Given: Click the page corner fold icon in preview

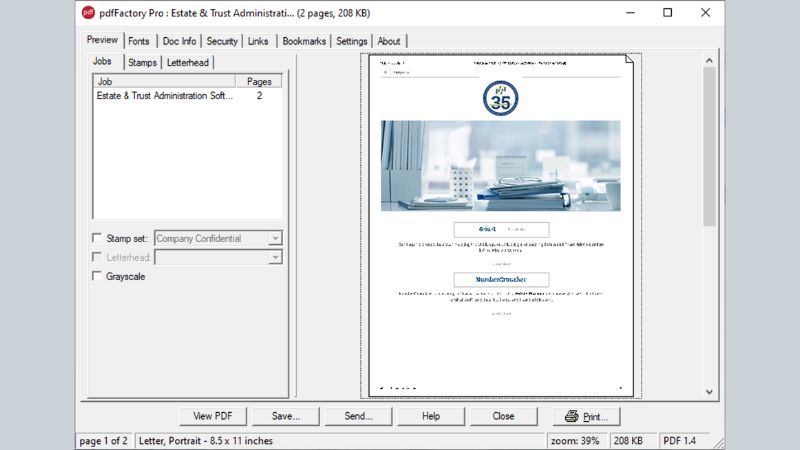Looking at the screenshot, I should [629, 59].
